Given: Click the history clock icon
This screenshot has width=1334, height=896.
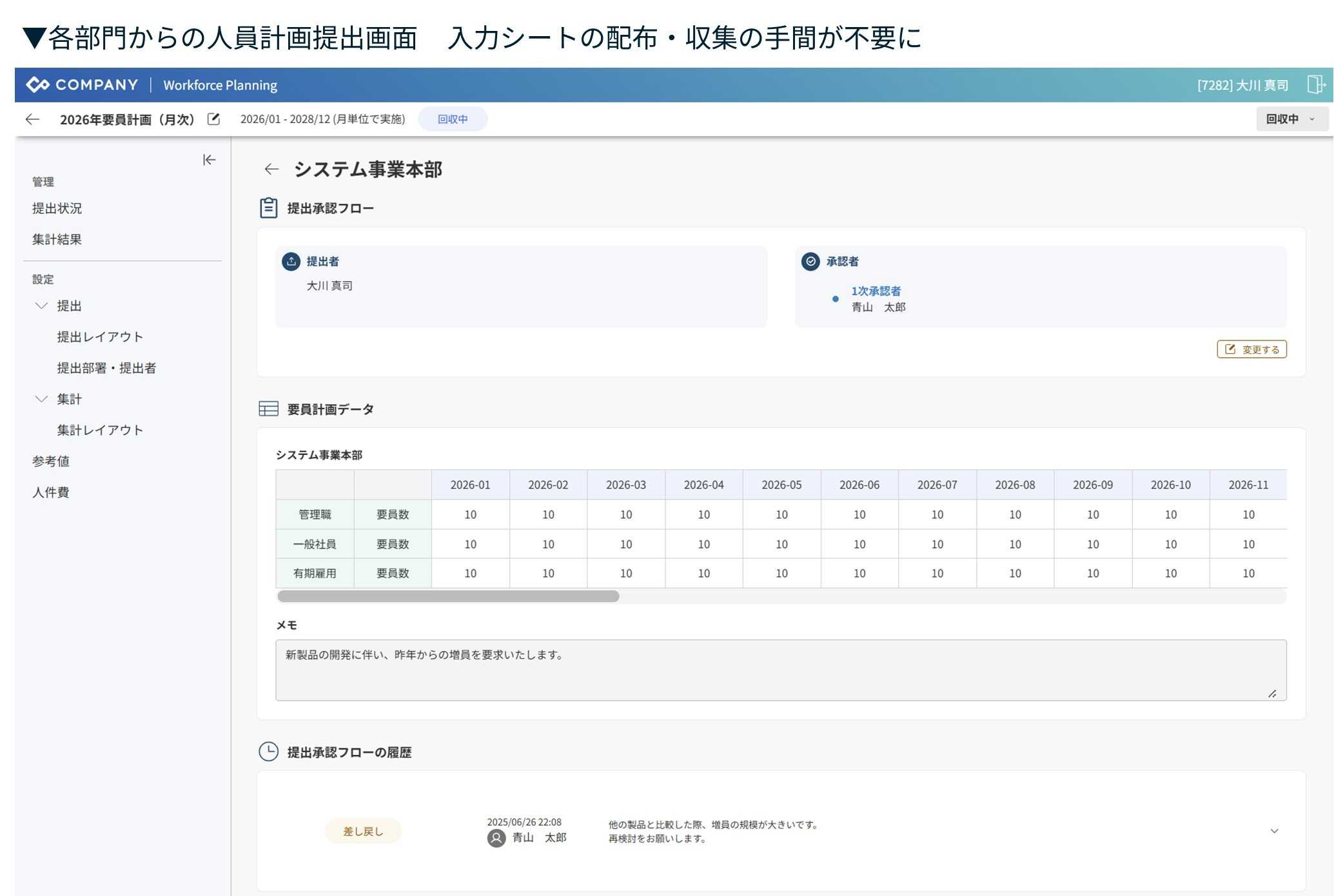Looking at the screenshot, I should tap(268, 752).
